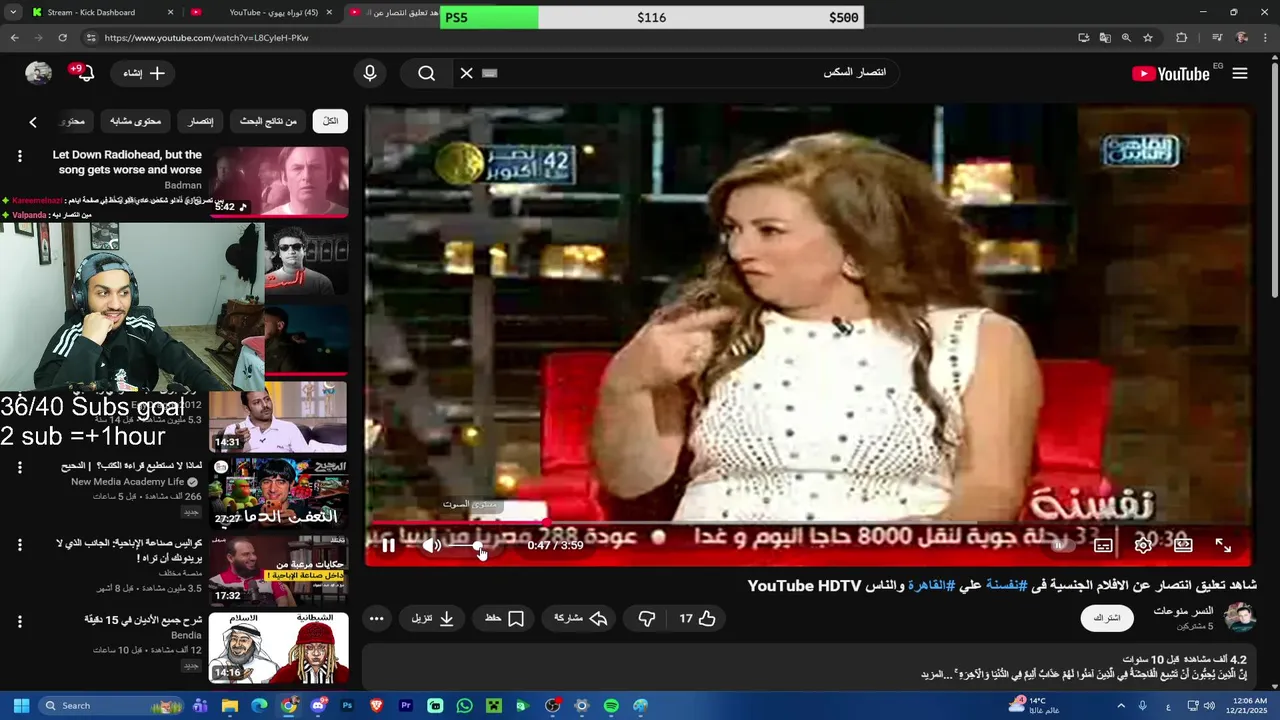Mute the video with speaker icon
Viewport: 1280px width, 720px height.
click(431, 545)
